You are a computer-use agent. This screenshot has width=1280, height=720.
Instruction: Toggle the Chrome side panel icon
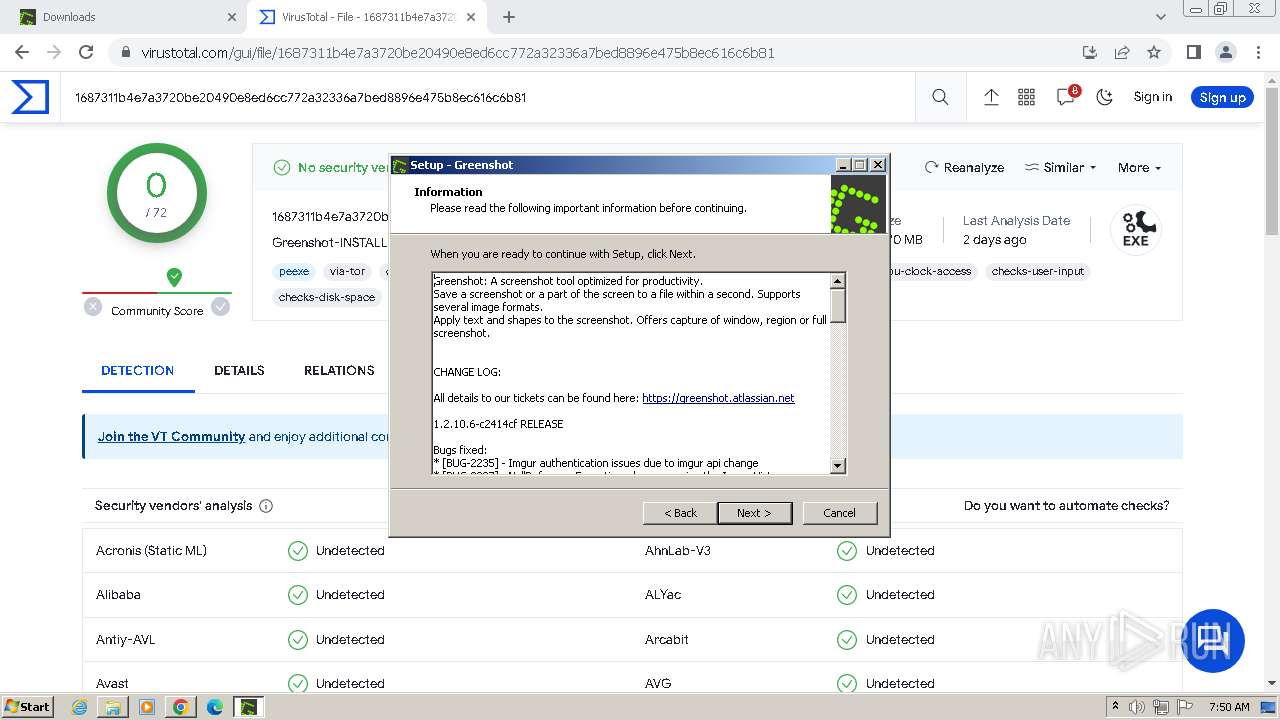click(1193, 53)
